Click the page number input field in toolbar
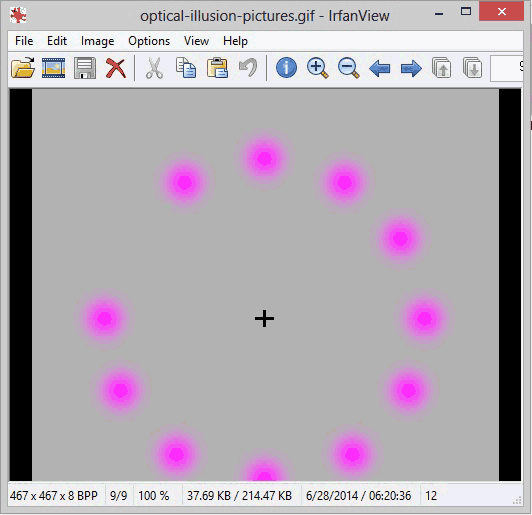The width and height of the screenshot is (532, 515). [507, 68]
